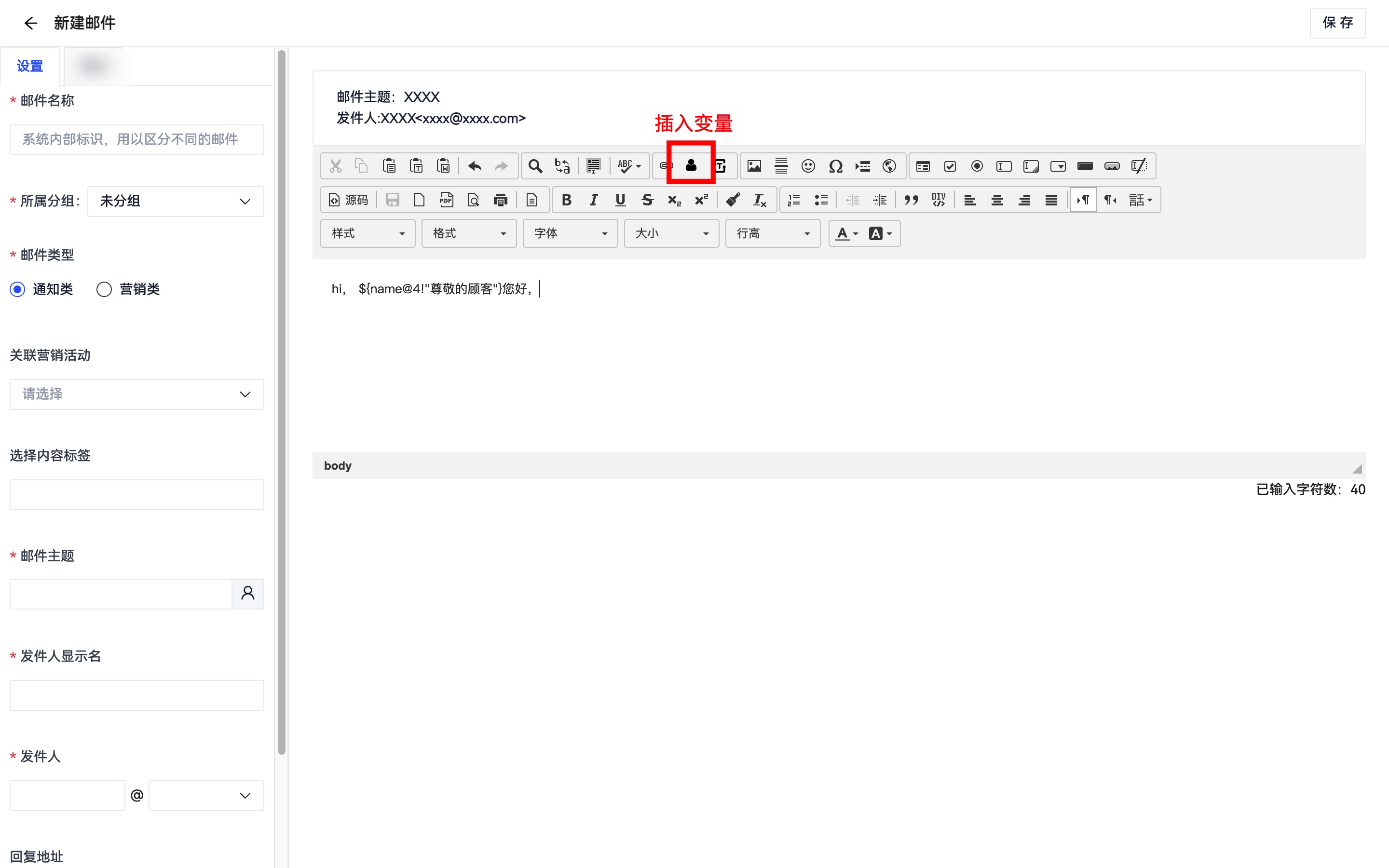Screen dimensions: 1389x868
Task: Click the Copy icon in editor toolbar
Action: point(362,166)
